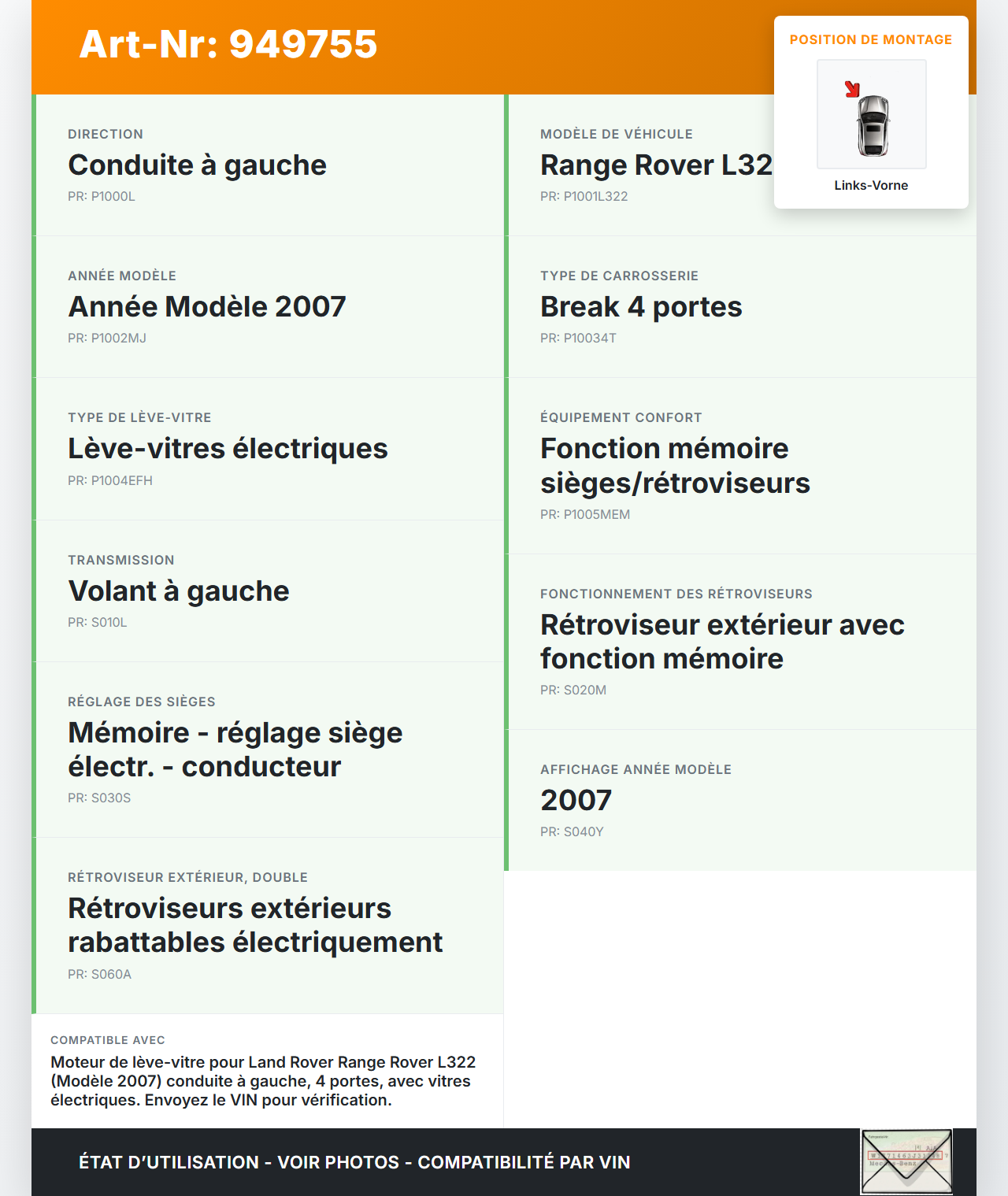Click the red arrow on the car diagram
The image size is (1008, 1196).
point(852,89)
